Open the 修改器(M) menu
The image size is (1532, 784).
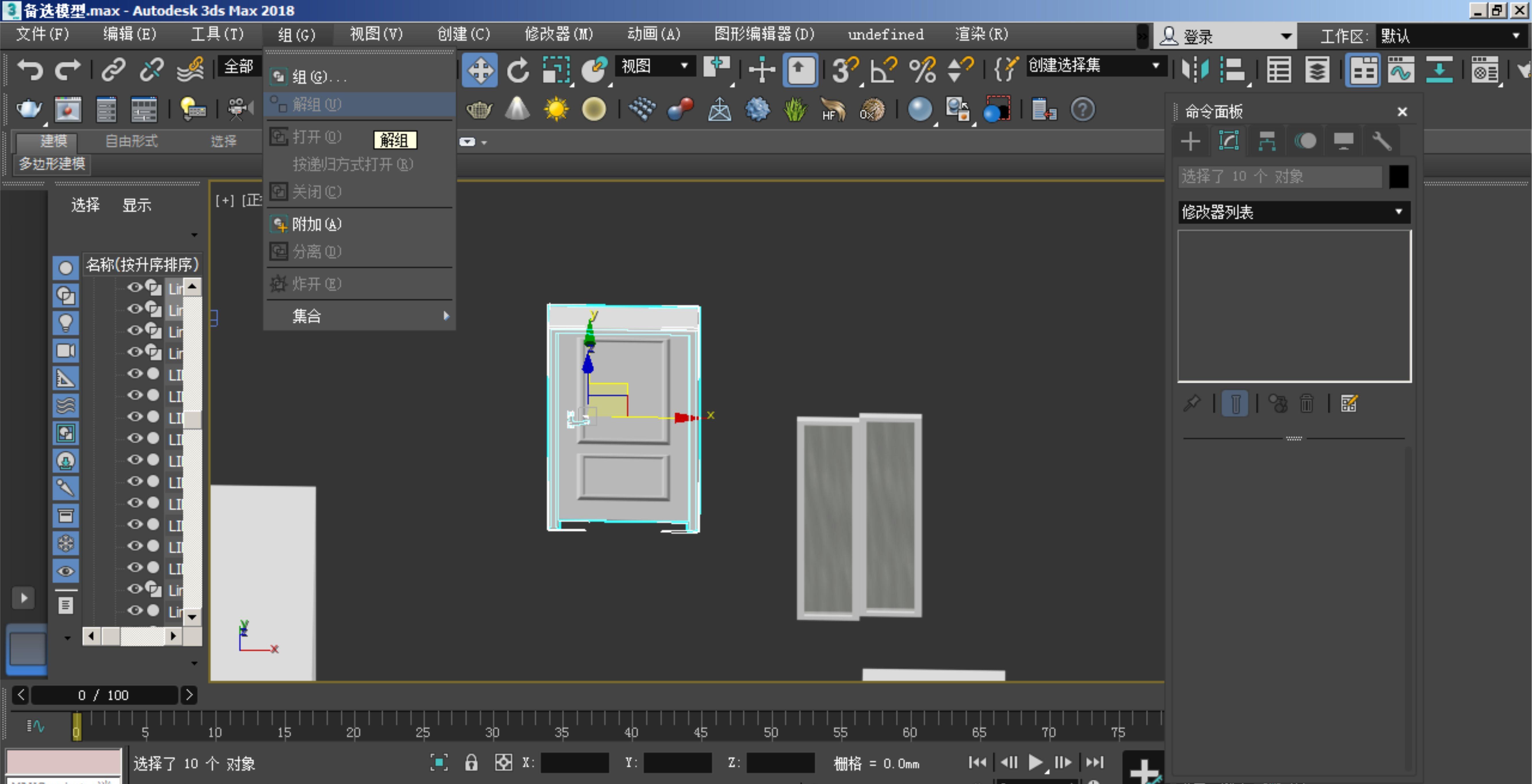coord(558,34)
